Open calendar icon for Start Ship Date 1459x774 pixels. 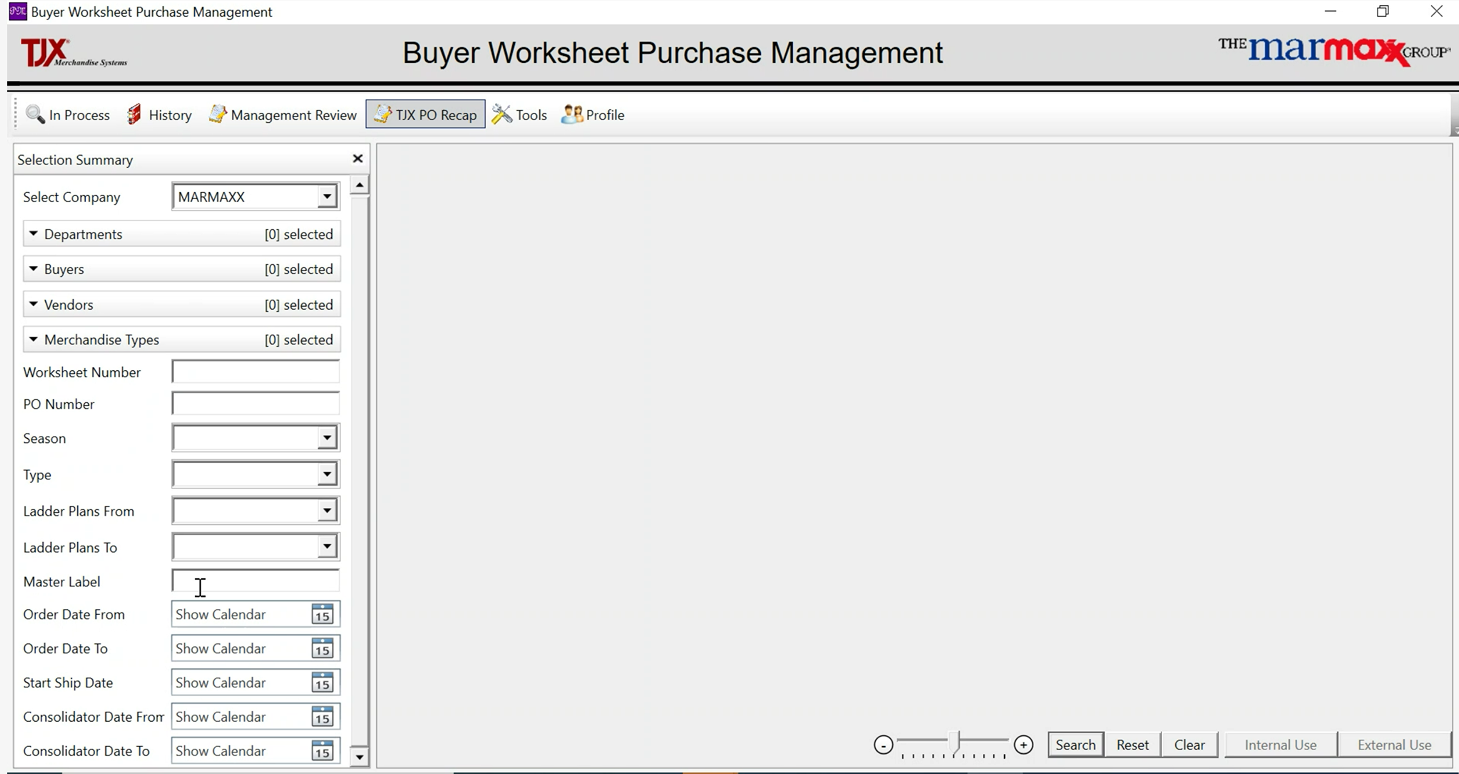[322, 682]
